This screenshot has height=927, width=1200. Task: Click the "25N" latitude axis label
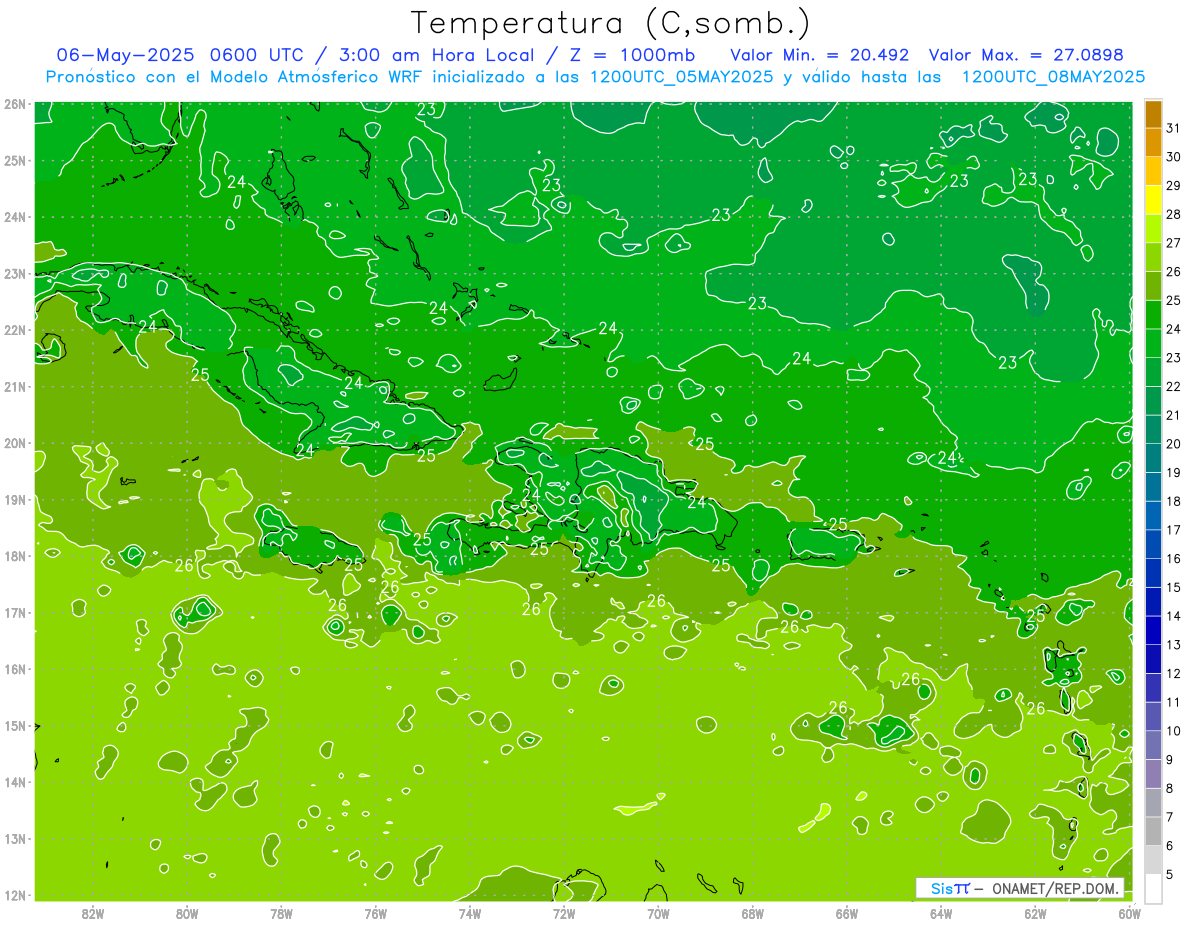(x=14, y=160)
